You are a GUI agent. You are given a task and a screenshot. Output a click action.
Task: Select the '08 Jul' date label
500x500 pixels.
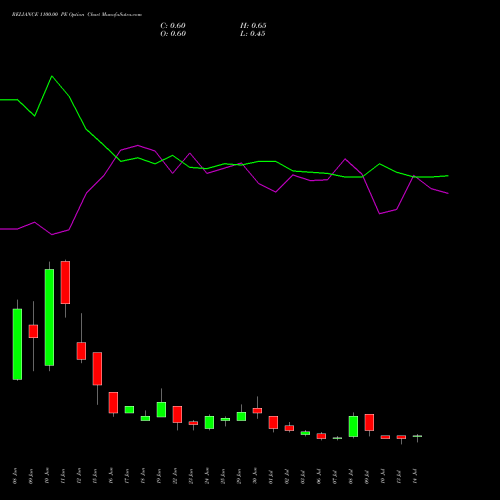click(x=351, y=476)
